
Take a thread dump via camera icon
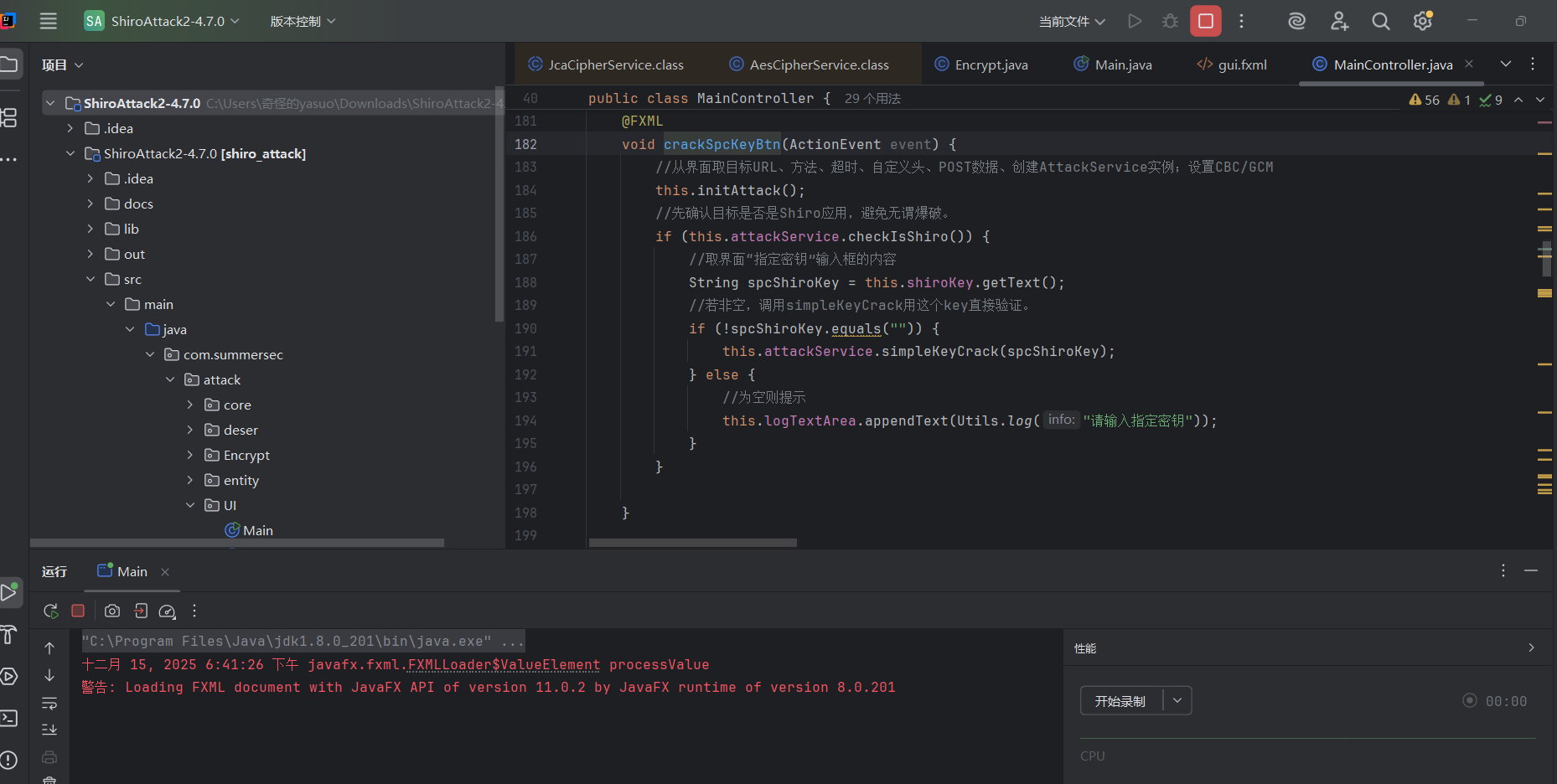[112, 611]
